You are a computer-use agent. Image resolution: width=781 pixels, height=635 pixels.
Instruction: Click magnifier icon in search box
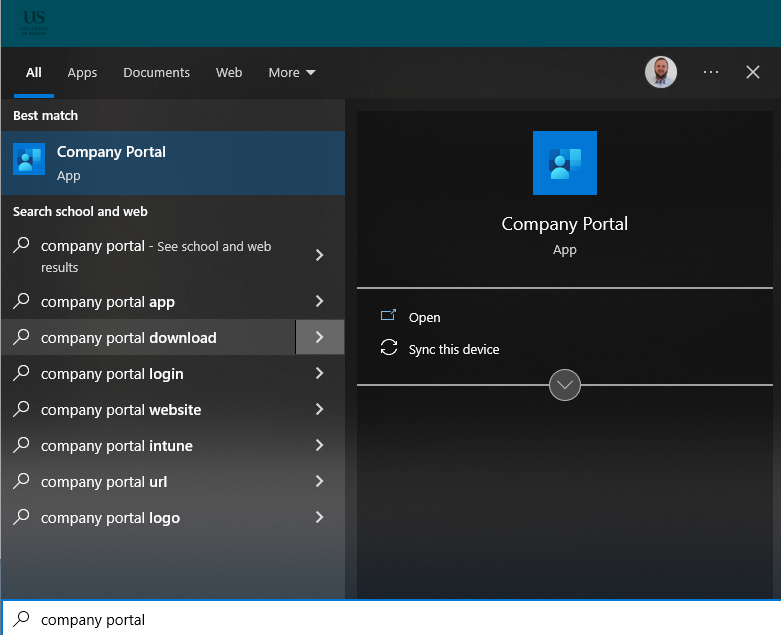click(x=21, y=619)
